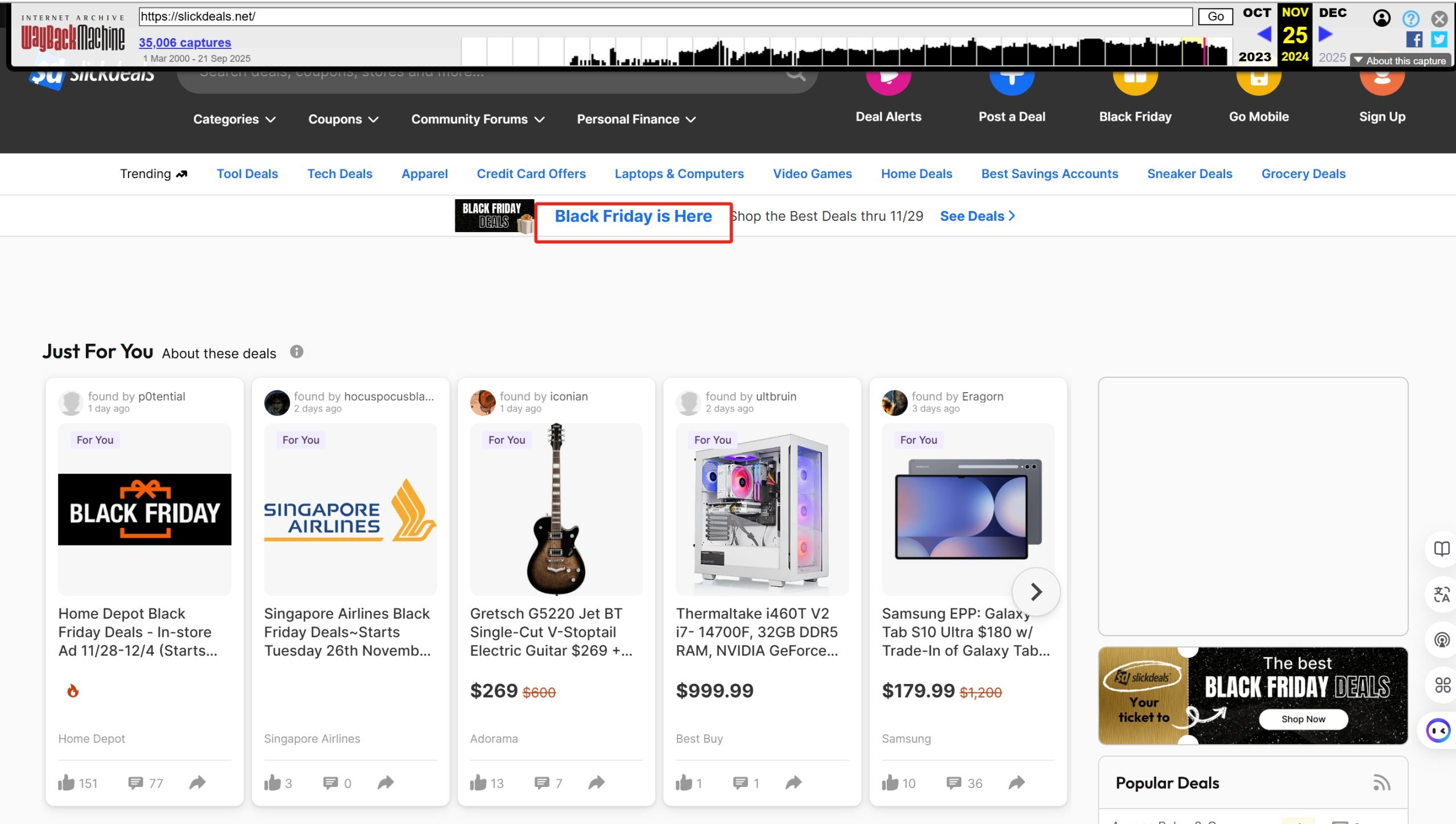The image size is (1456, 824).
Task: Share capture on Twitter
Action: coord(1440,39)
